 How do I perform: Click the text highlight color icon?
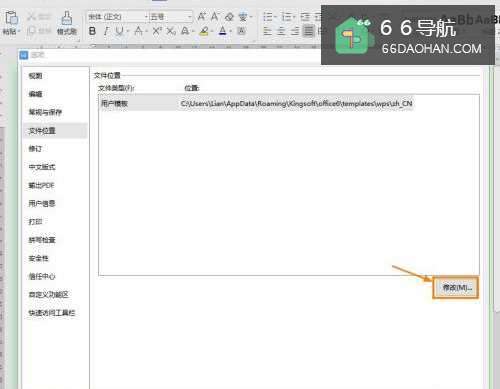(x=204, y=31)
